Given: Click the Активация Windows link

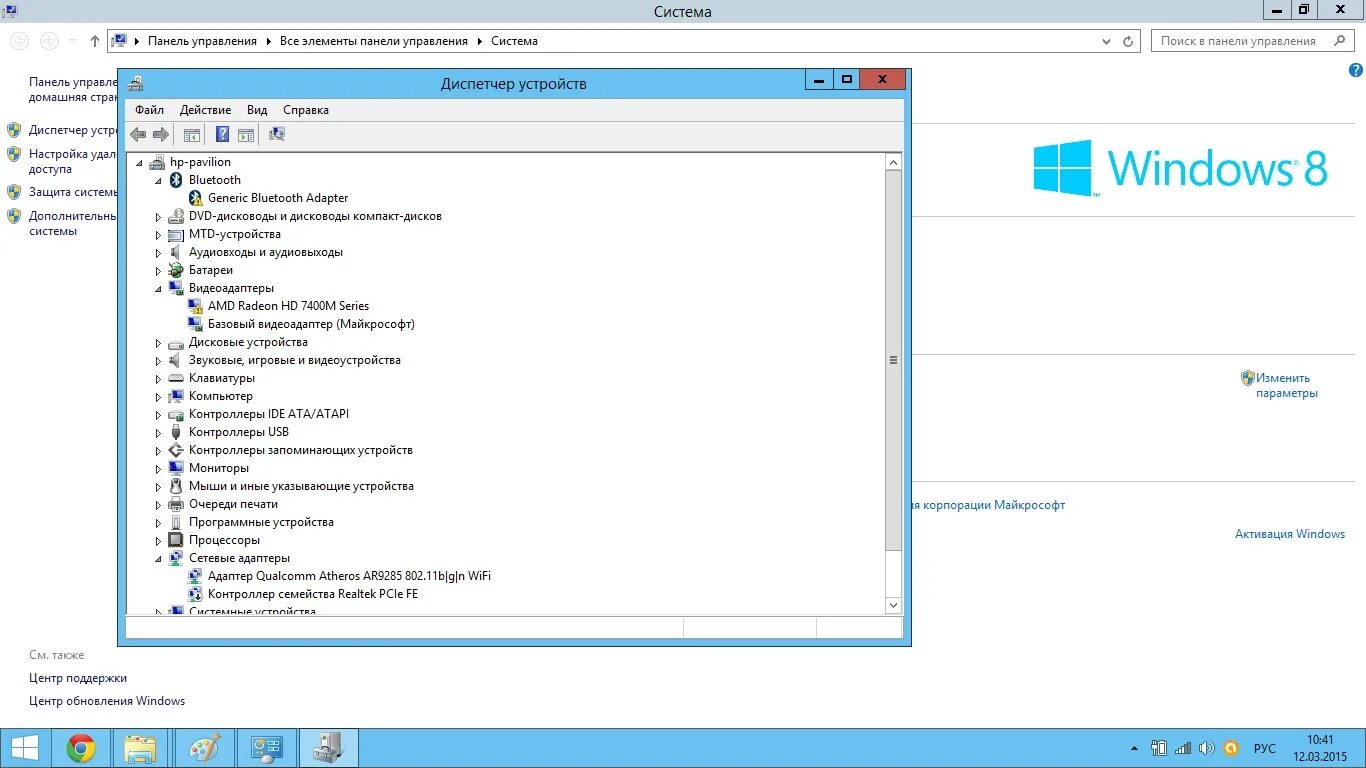Looking at the screenshot, I should pyautogui.click(x=1290, y=534).
